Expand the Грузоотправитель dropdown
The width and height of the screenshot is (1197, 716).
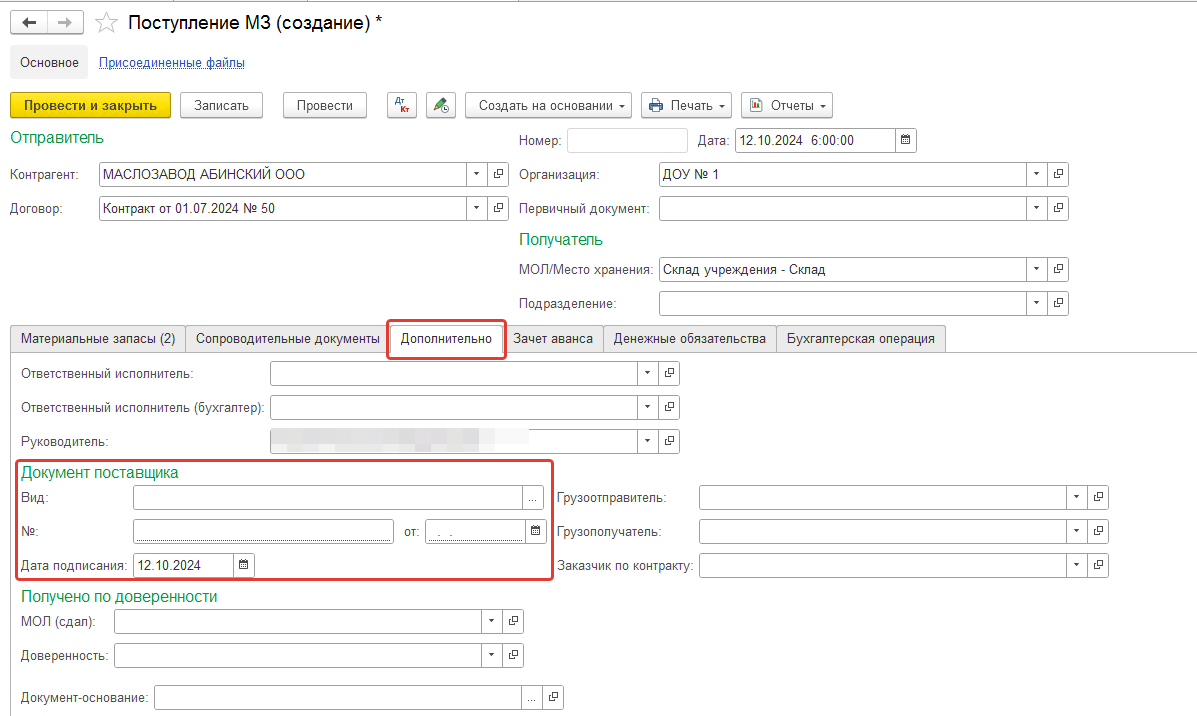click(x=1075, y=497)
